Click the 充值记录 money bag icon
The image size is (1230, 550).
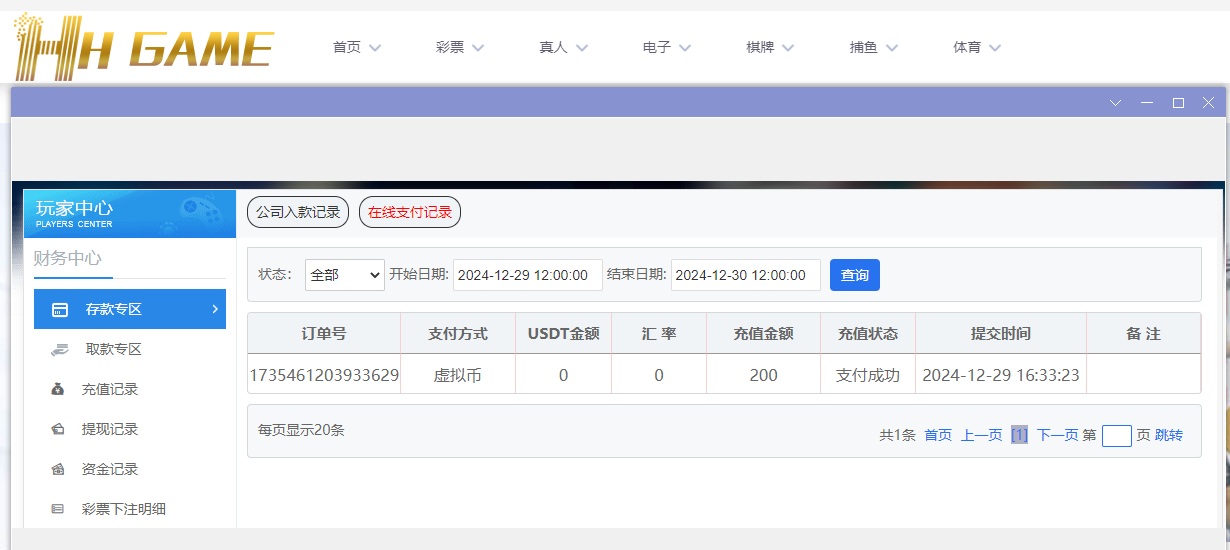pos(58,389)
